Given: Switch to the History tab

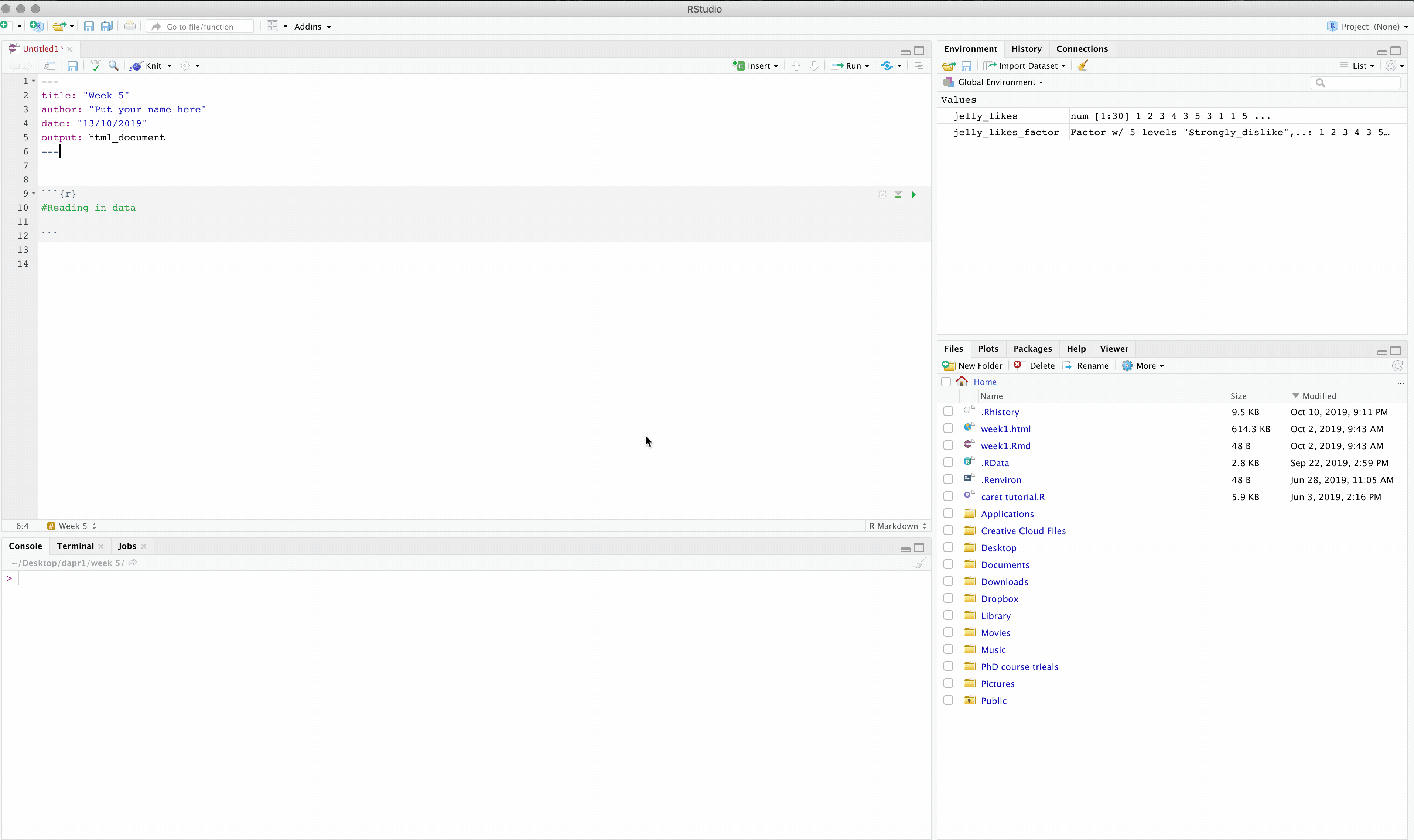Looking at the screenshot, I should pyautogui.click(x=1026, y=49).
